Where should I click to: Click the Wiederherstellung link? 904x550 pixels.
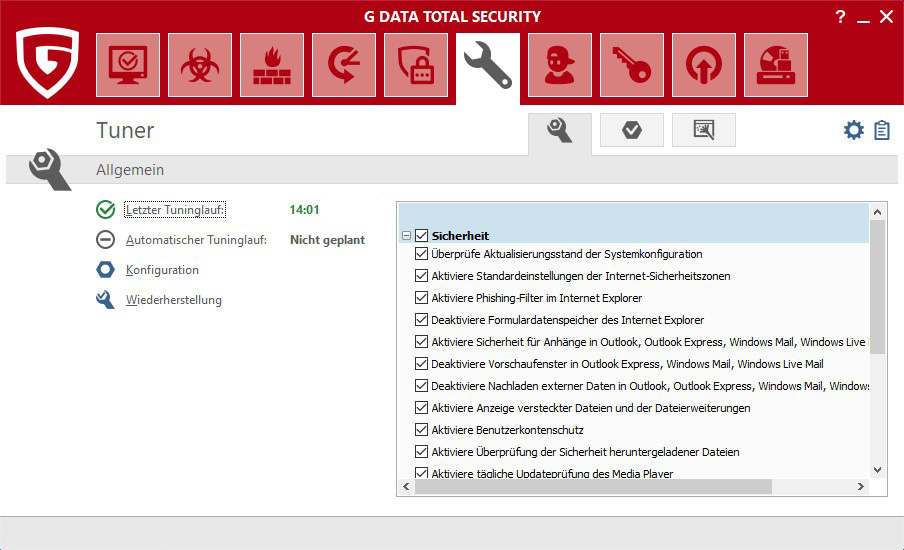173,300
